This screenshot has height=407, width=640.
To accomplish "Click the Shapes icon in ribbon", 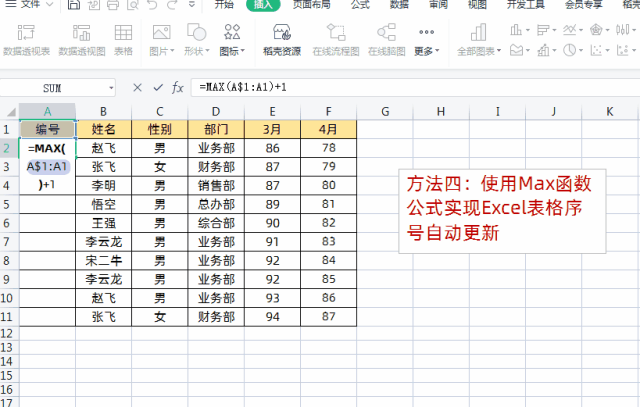I will click(x=196, y=38).
